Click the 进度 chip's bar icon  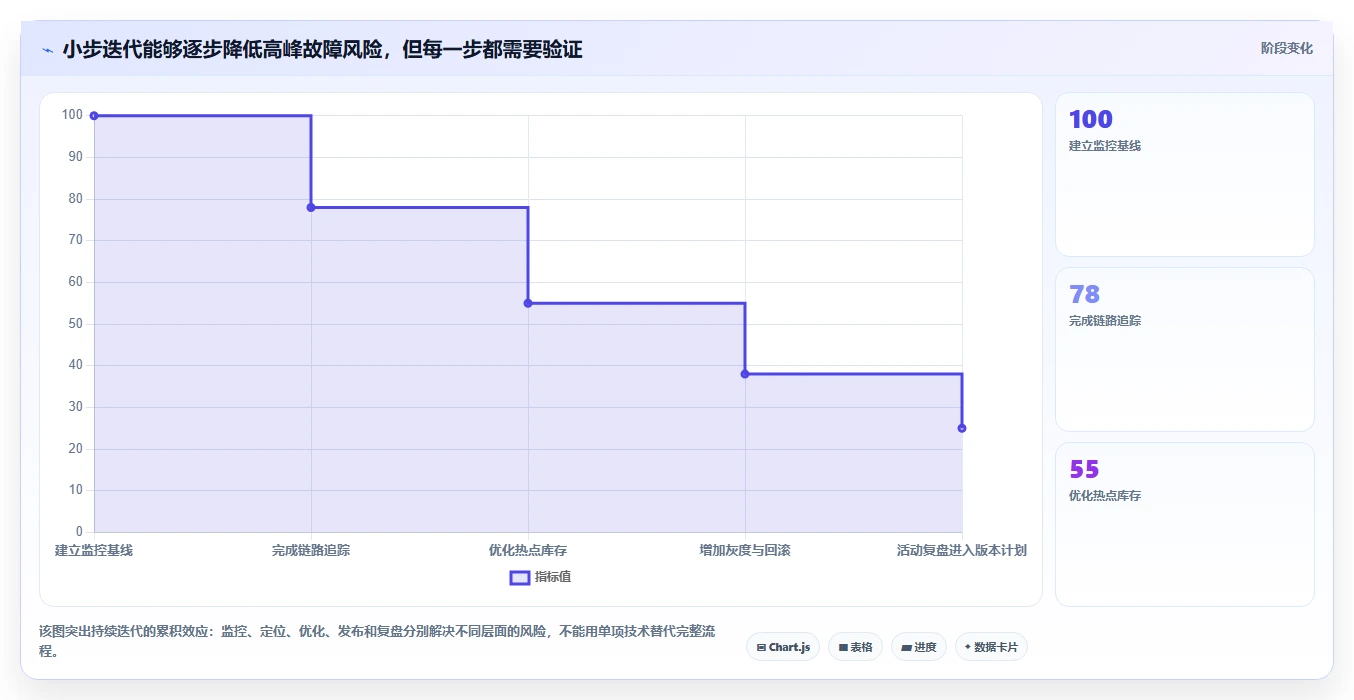point(906,648)
